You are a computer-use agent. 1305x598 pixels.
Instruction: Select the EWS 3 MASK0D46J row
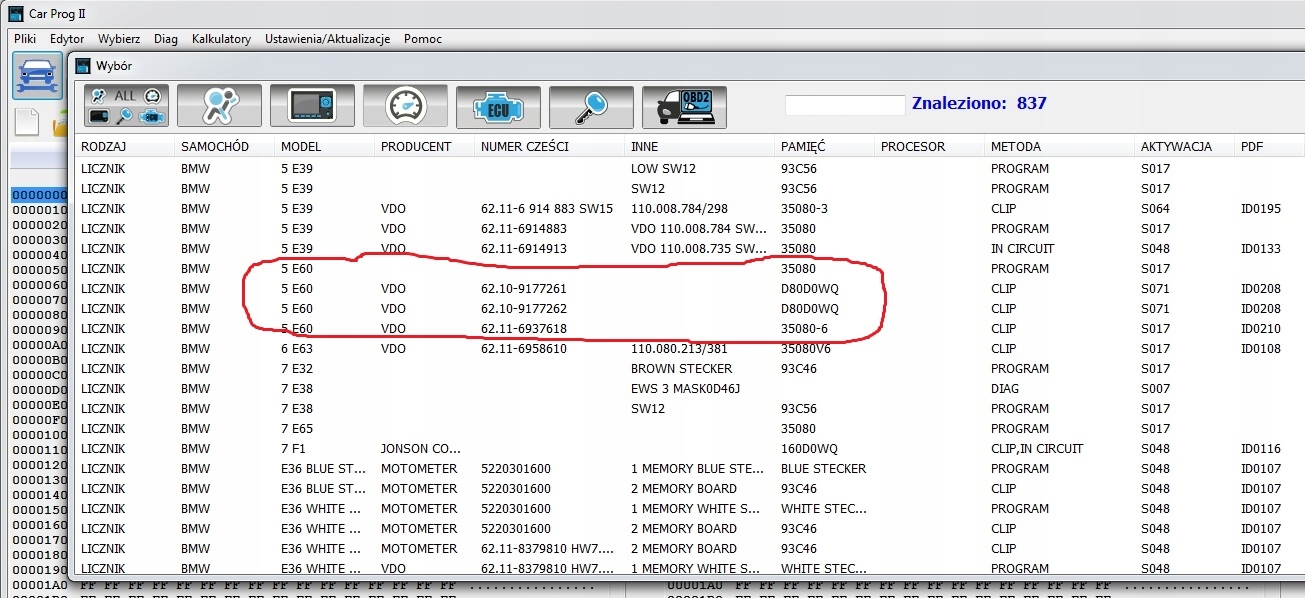click(x=690, y=388)
